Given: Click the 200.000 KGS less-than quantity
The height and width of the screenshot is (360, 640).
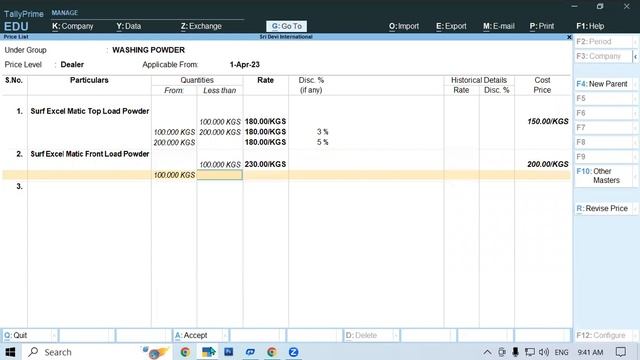Looking at the screenshot, I should click(x=220, y=132).
